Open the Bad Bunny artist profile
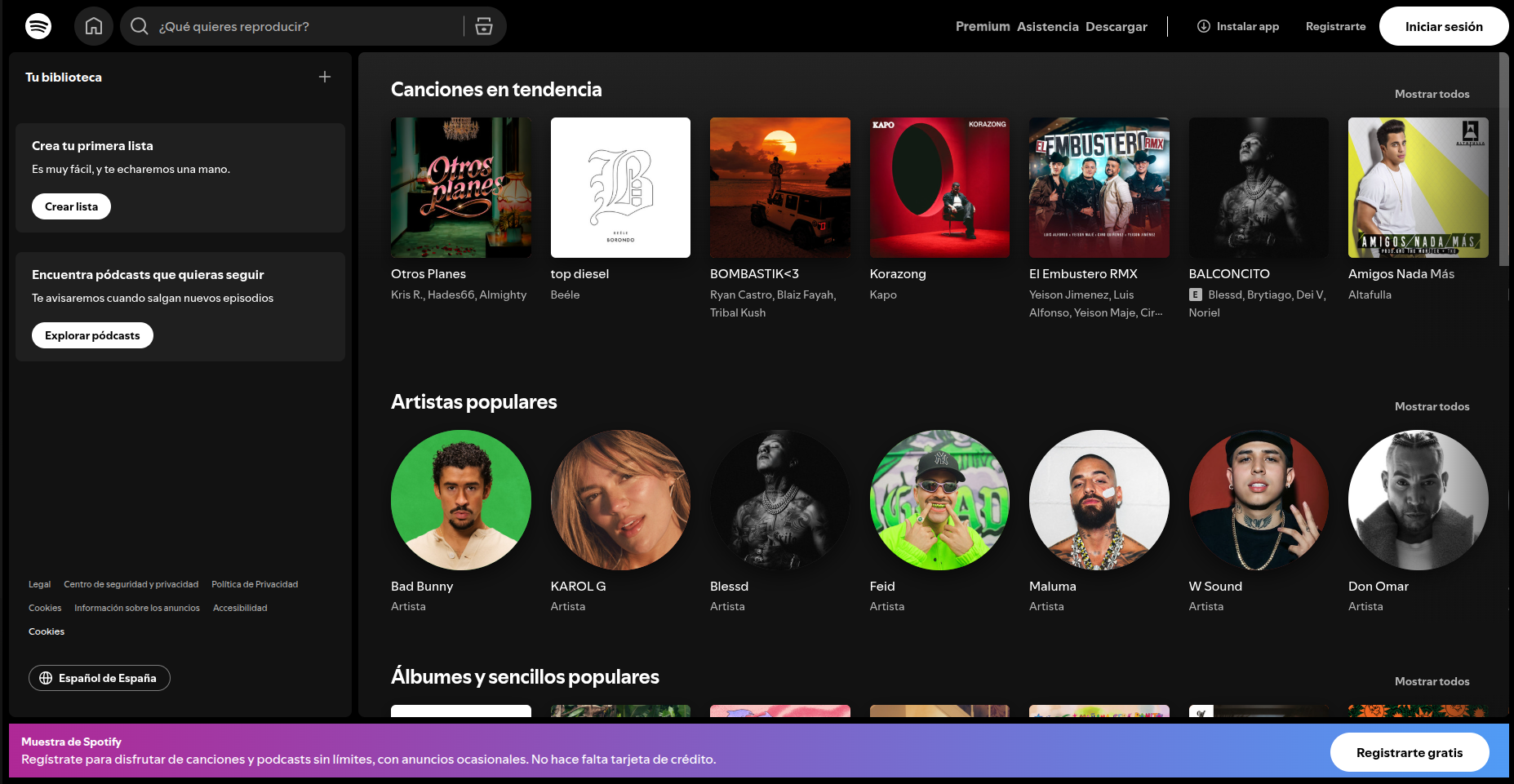 click(460, 500)
